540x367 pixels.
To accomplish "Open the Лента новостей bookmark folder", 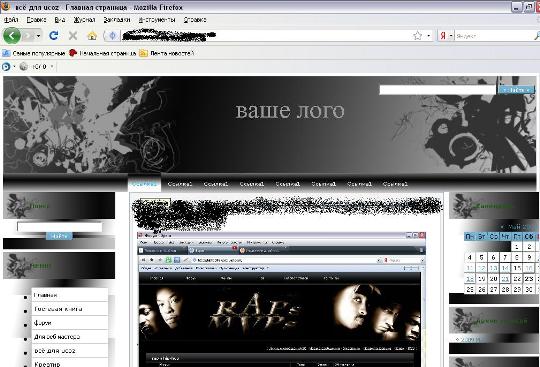I will coord(167,53).
